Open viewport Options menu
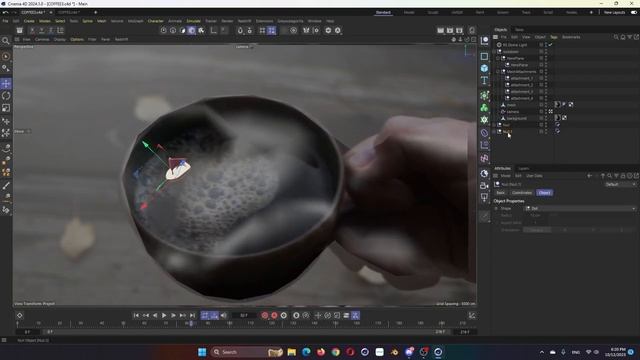Image resolution: width=640 pixels, height=360 pixels. (x=77, y=40)
